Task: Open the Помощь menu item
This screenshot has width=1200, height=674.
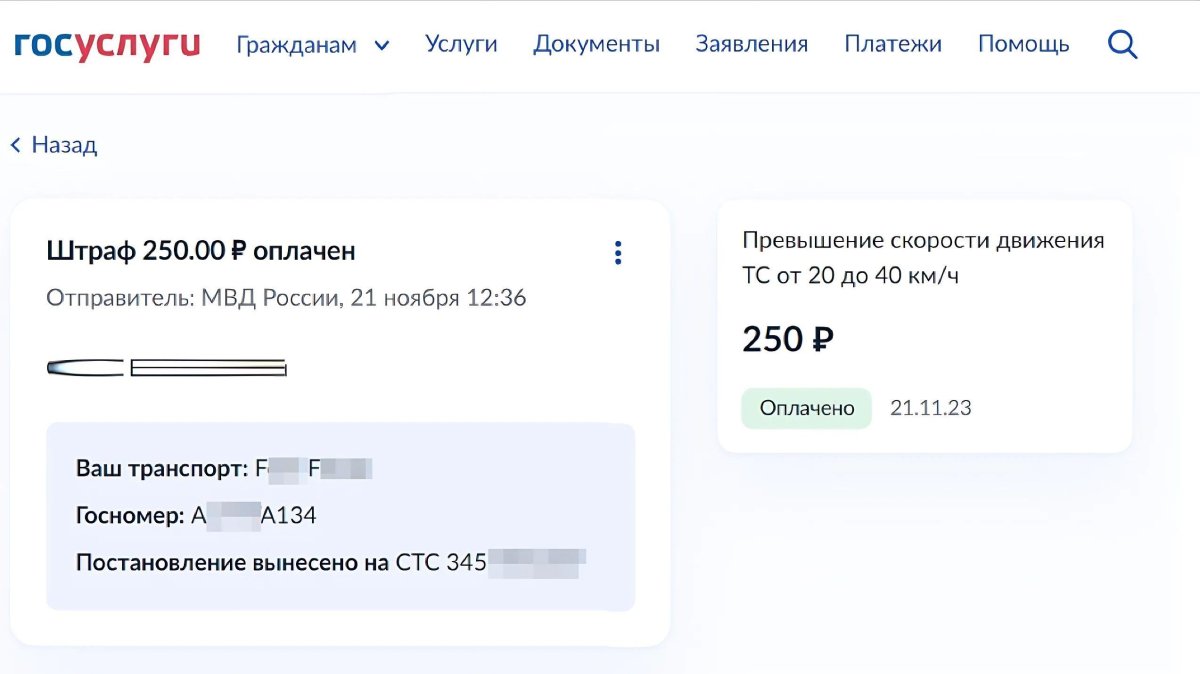Action: click(x=1023, y=44)
